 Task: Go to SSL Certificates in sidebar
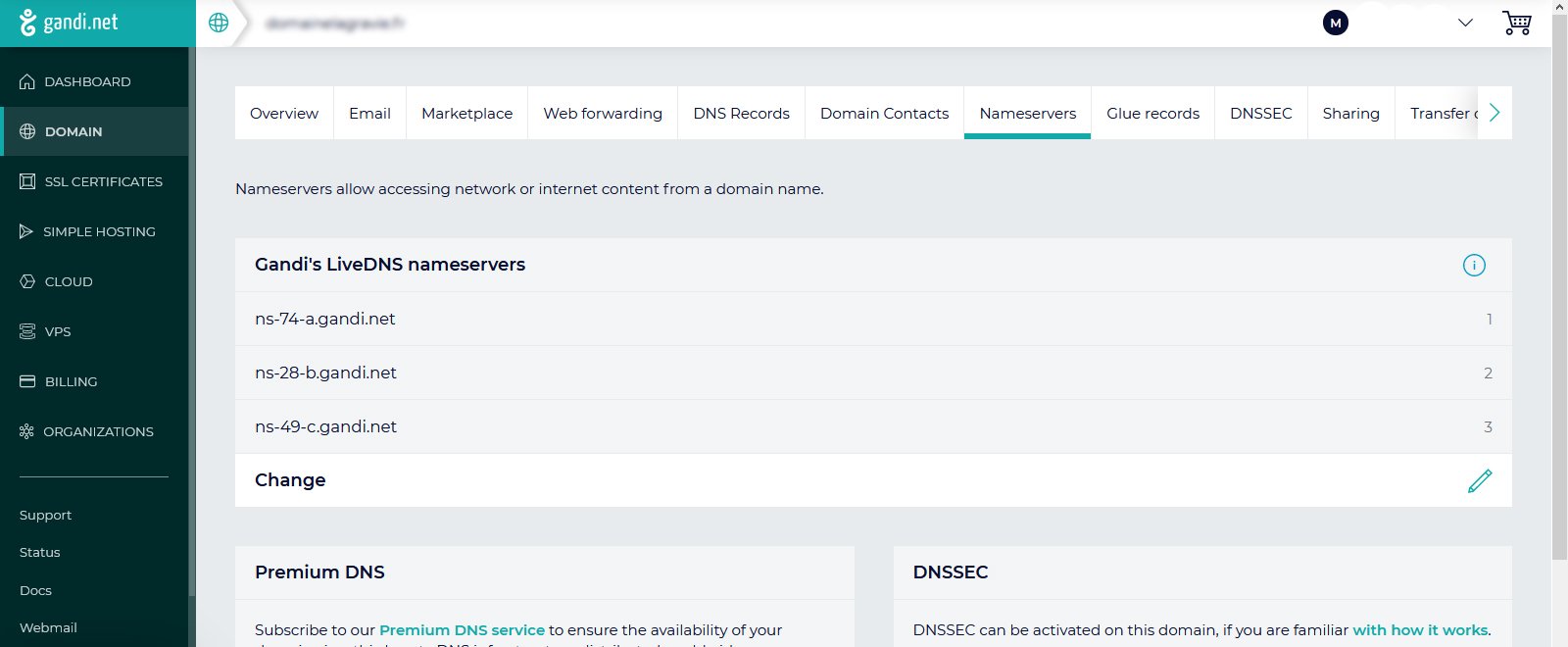click(103, 181)
